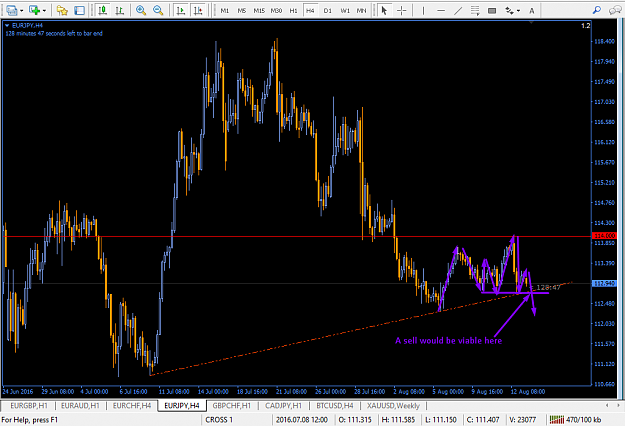Image resolution: width=625 pixels, height=426 pixels.
Task: Toggle one-click trading triangle beside EURJPY,H4
Action: (x=7, y=25)
